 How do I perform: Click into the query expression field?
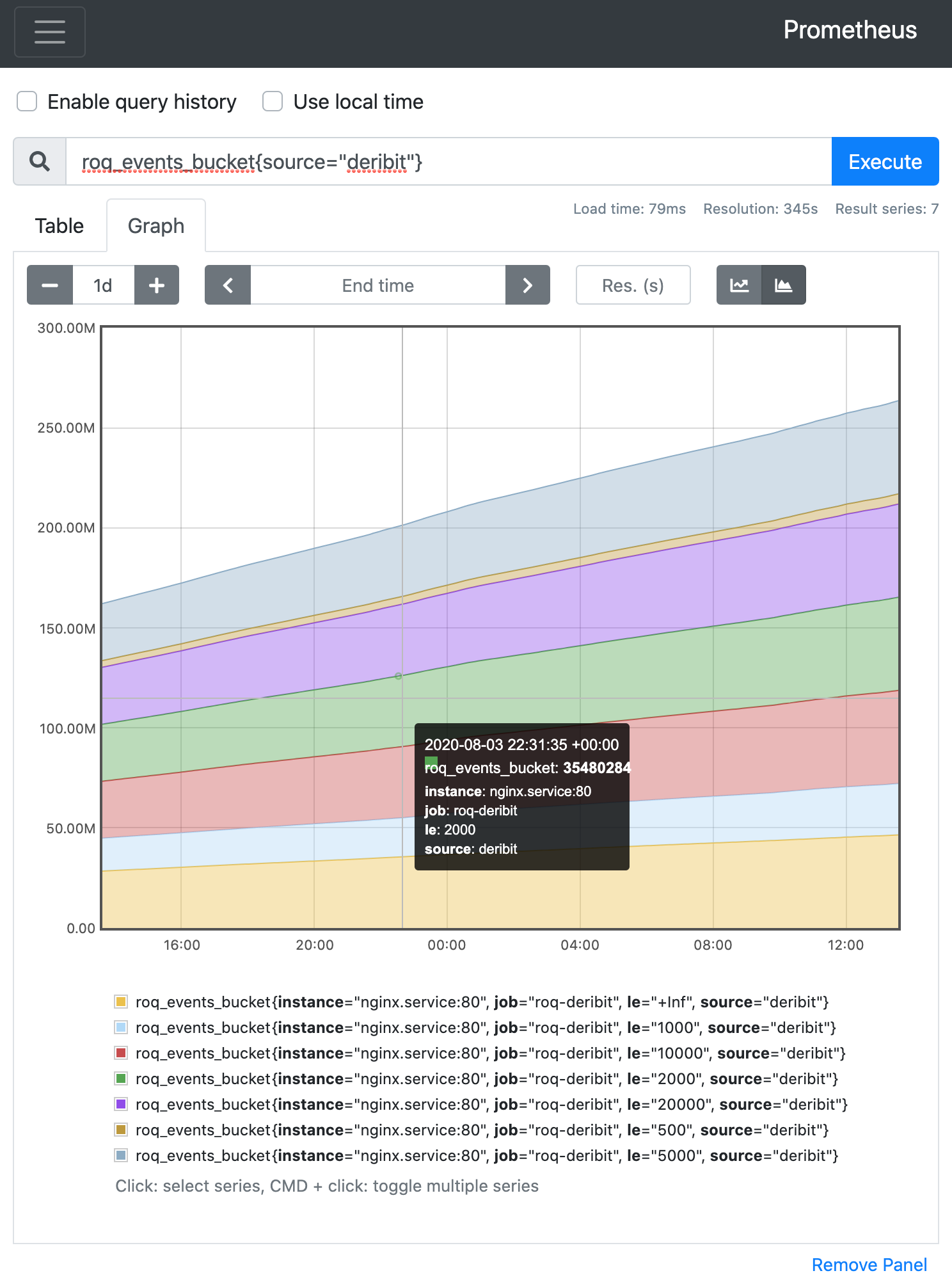[449, 161]
